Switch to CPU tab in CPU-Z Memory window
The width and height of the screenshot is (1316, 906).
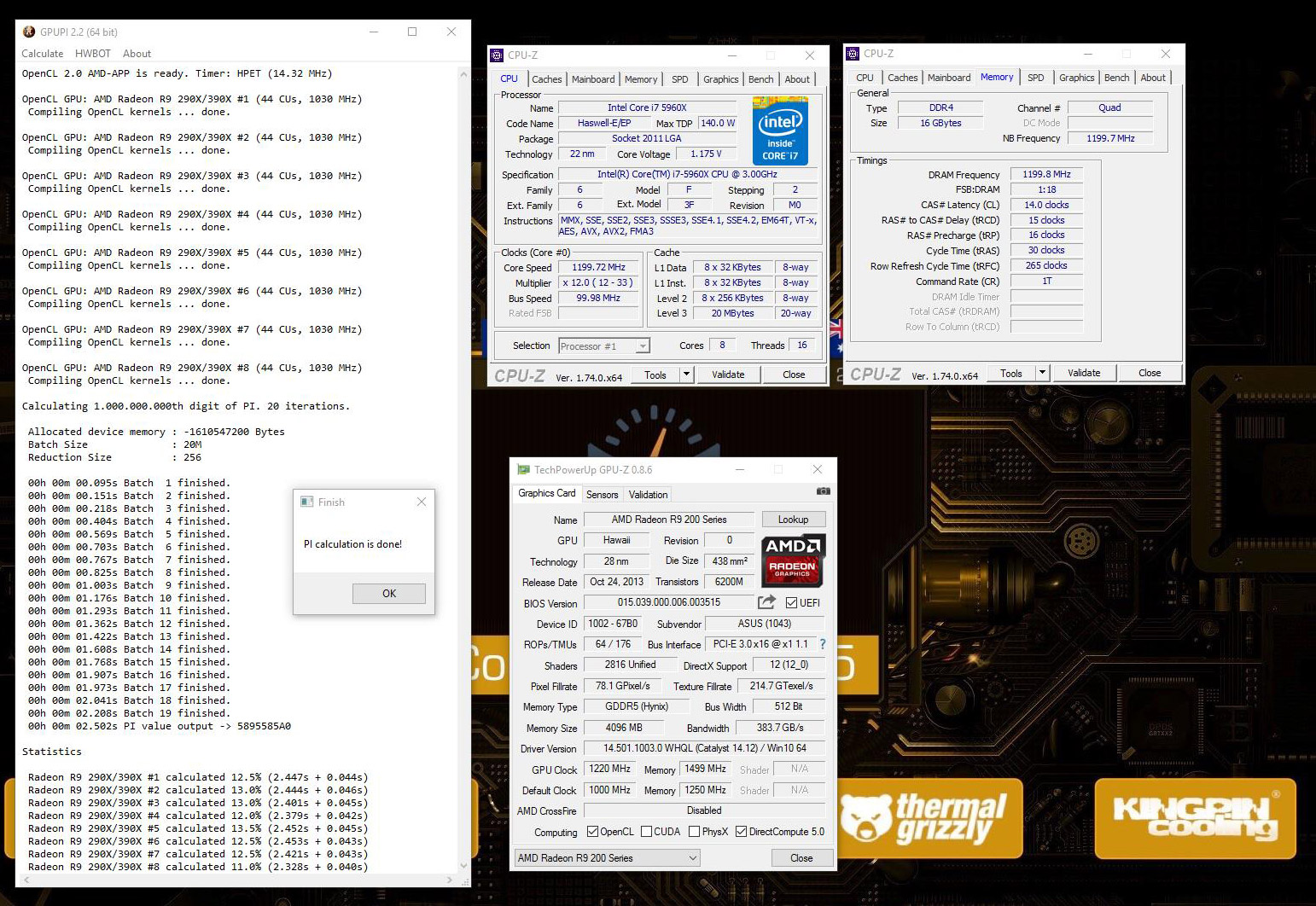[x=865, y=78]
